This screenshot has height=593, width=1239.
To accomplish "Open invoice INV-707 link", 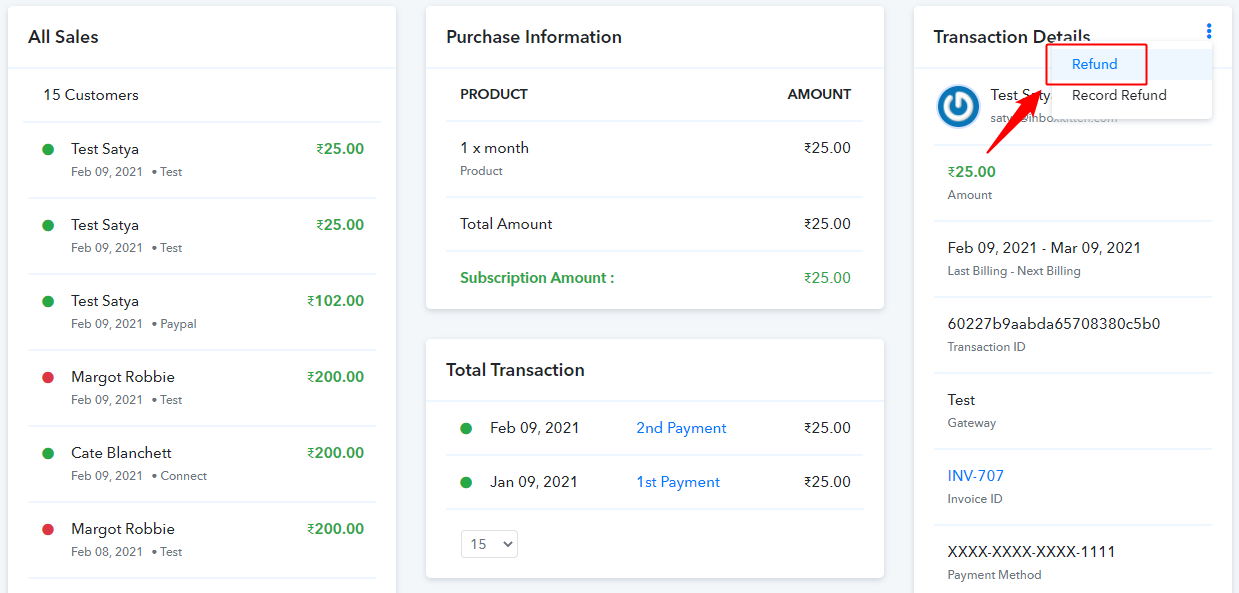I will tap(975, 476).
